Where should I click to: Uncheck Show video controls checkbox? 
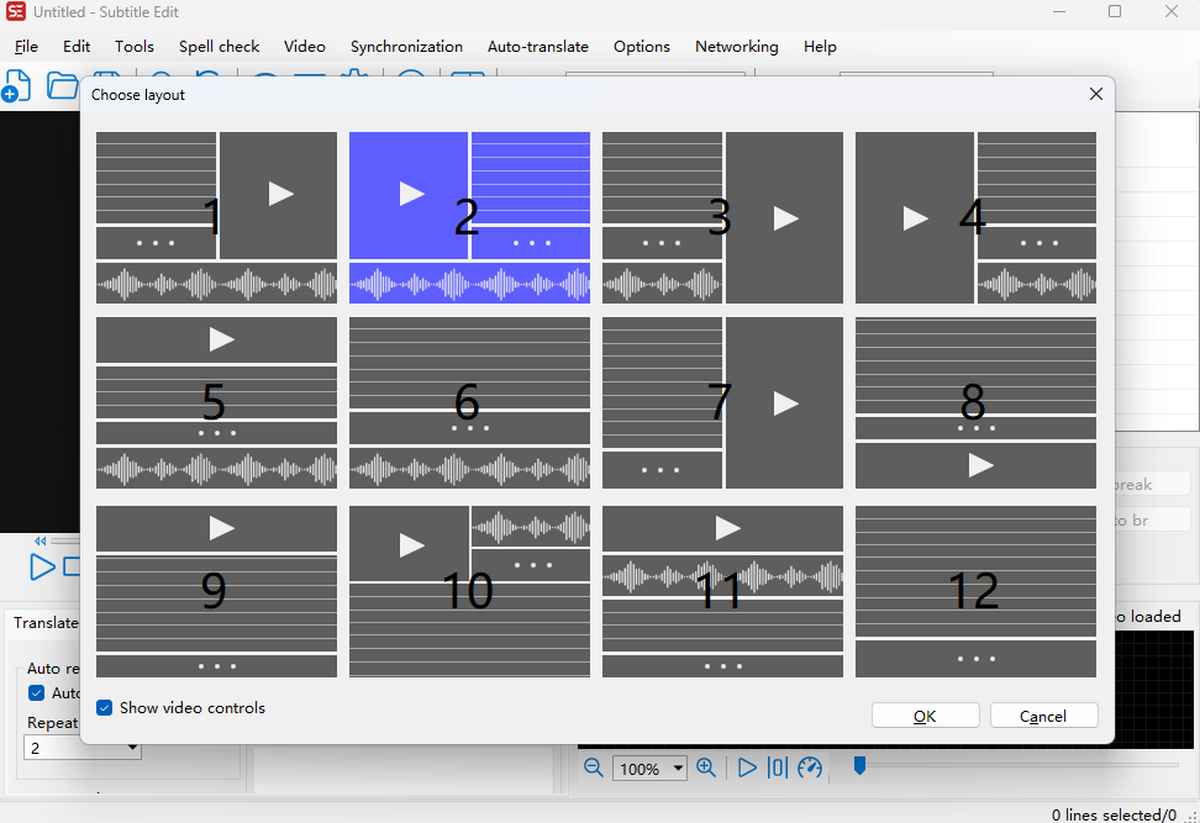[x=104, y=708]
